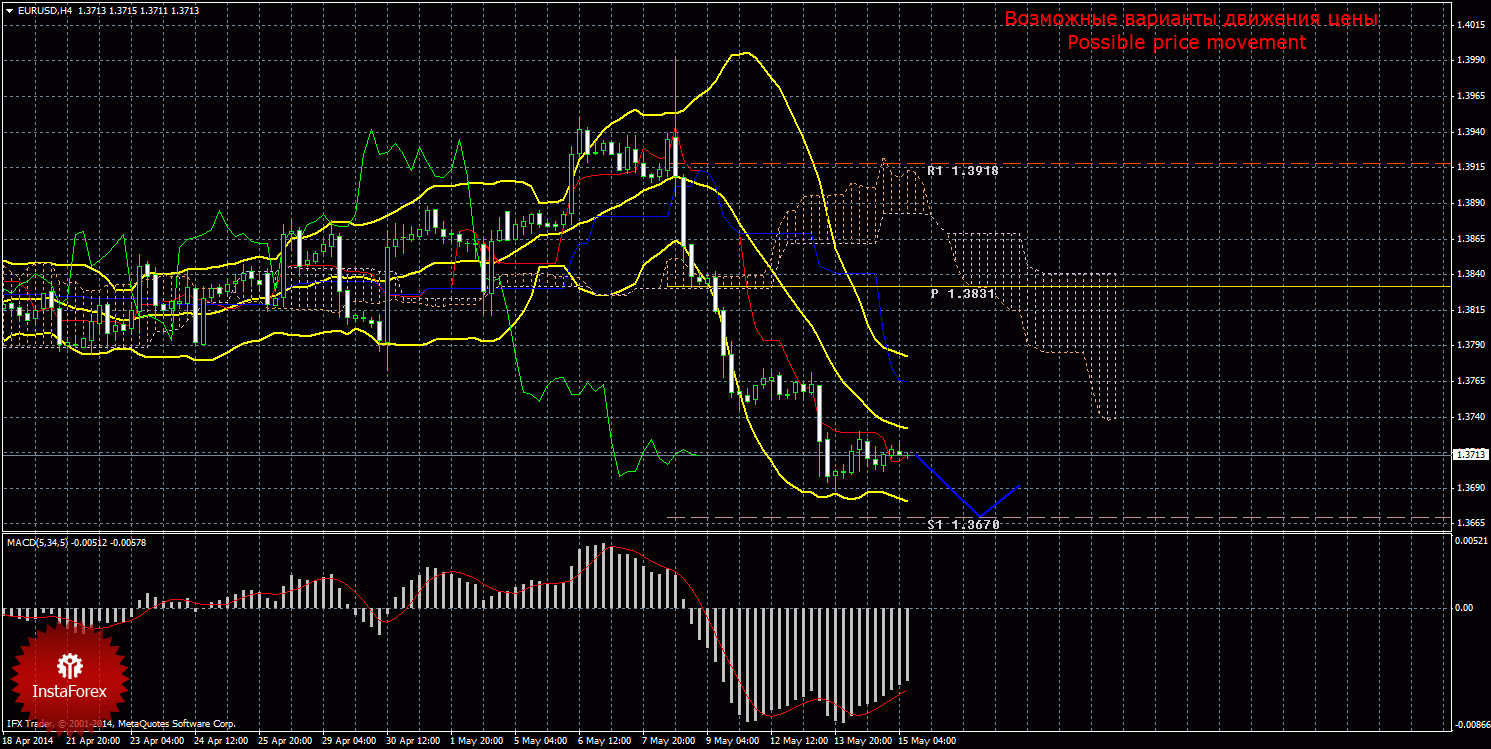Image resolution: width=1491 pixels, height=749 pixels.
Task: Click the 23 Apr 04:00 time label
Action: pos(158,741)
